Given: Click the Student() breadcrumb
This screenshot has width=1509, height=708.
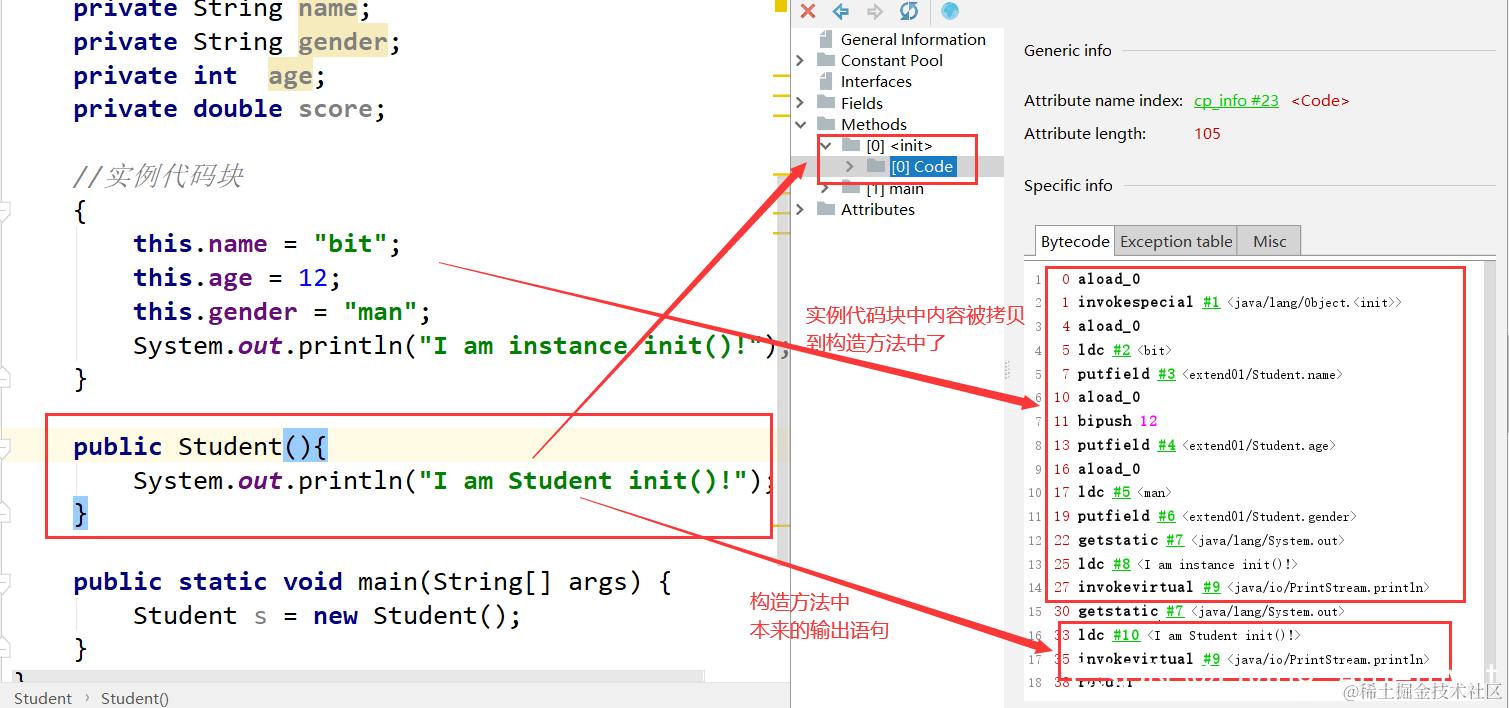Looking at the screenshot, I should (135, 698).
